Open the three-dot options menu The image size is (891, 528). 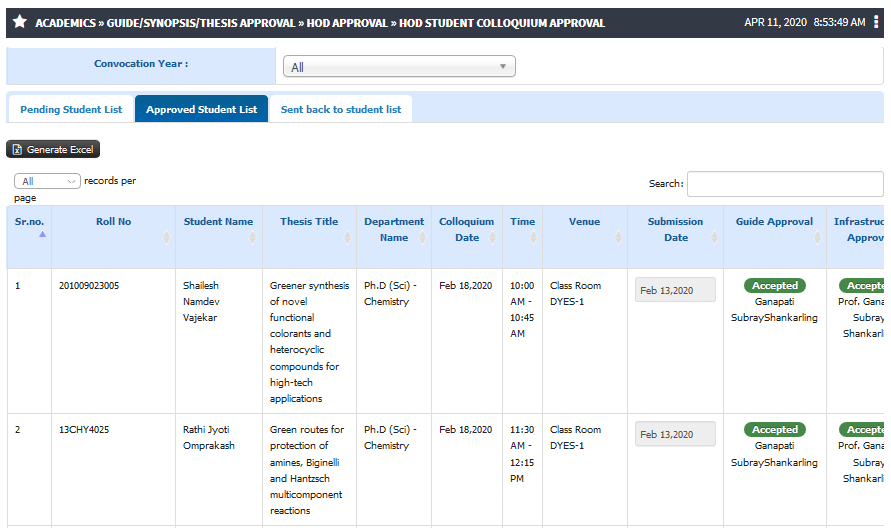[876, 22]
